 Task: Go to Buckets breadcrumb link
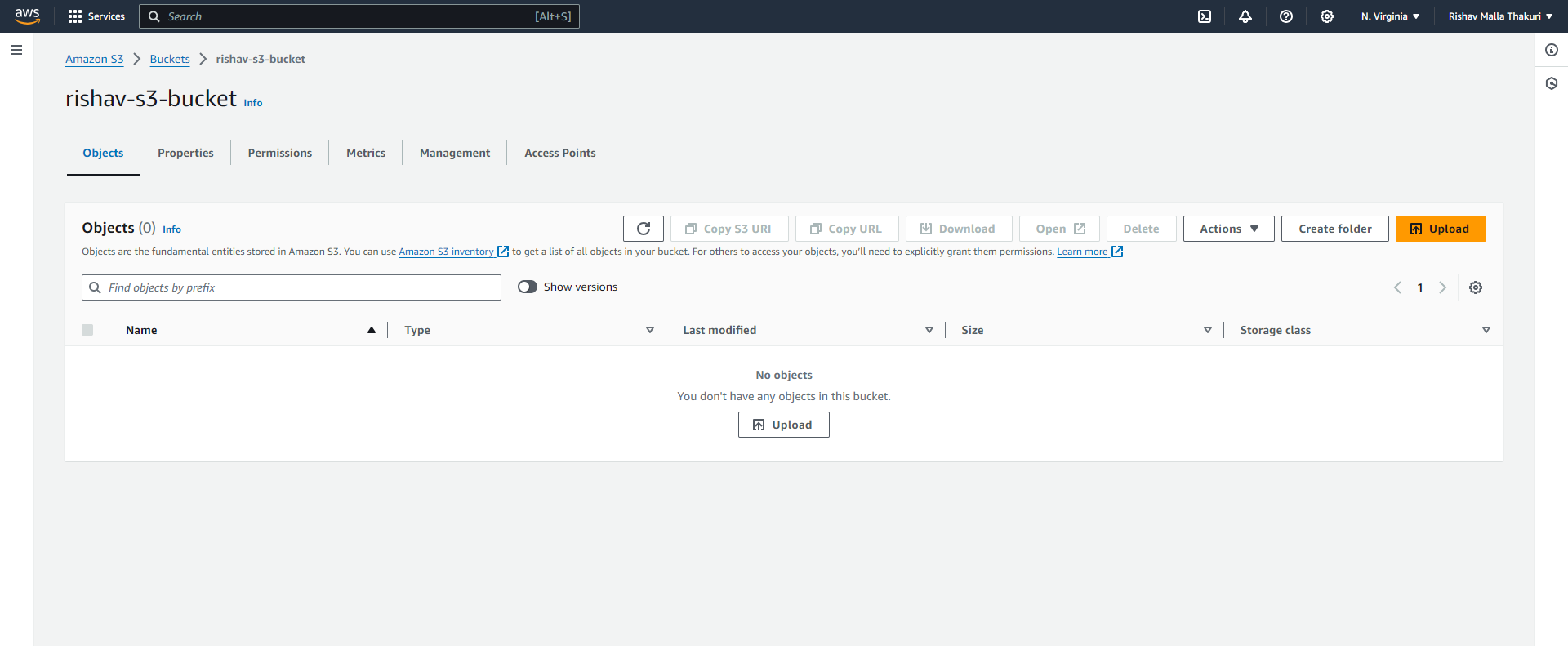click(x=170, y=59)
